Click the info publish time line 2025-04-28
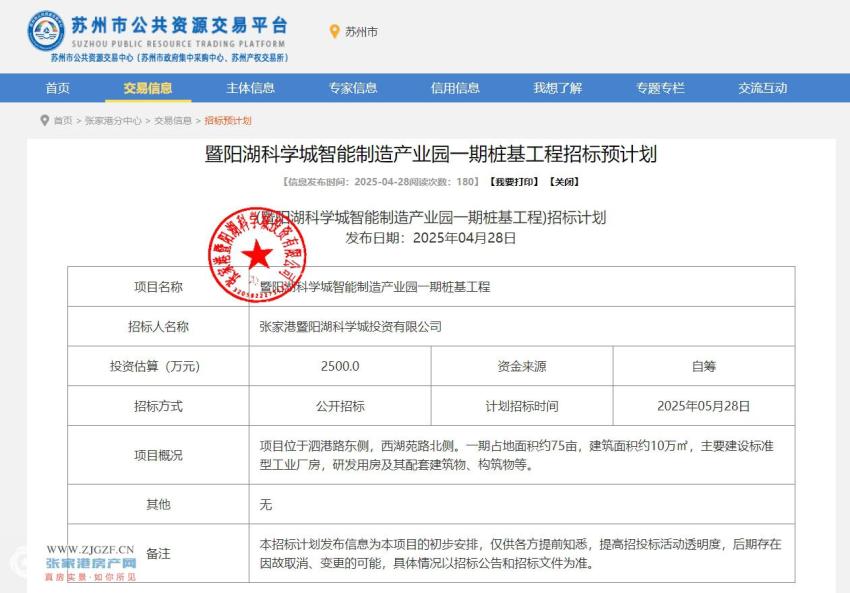The image size is (850, 593). click(381, 182)
